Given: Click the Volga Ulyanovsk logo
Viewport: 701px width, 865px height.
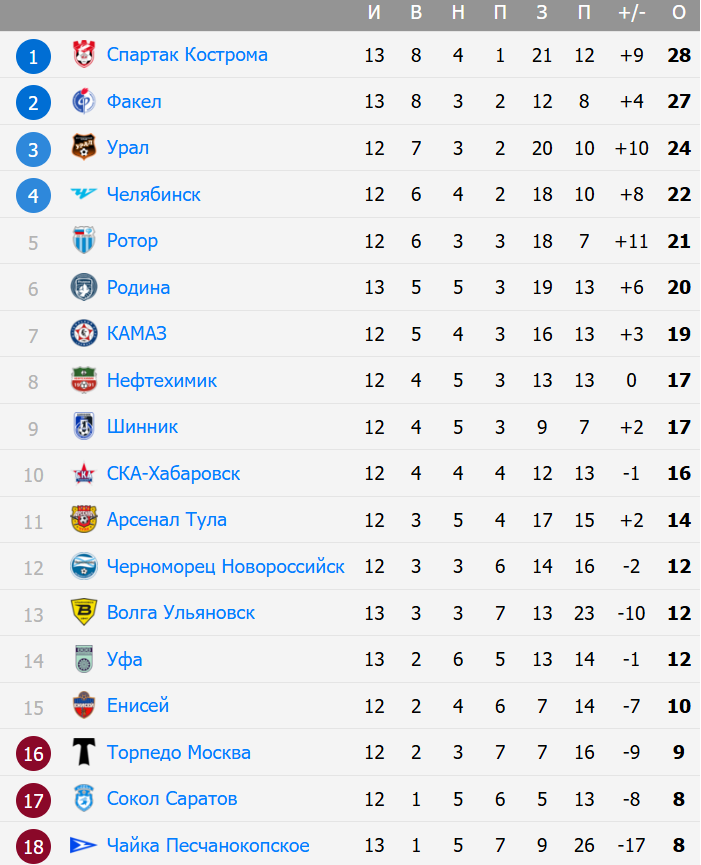Looking at the screenshot, I should (83, 613).
